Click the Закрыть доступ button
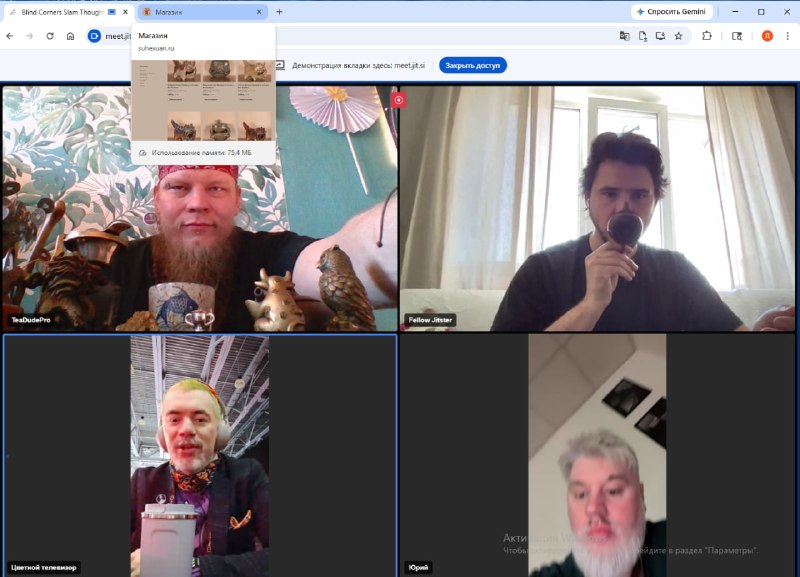Image resolution: width=800 pixels, height=577 pixels. pyautogui.click(x=472, y=65)
